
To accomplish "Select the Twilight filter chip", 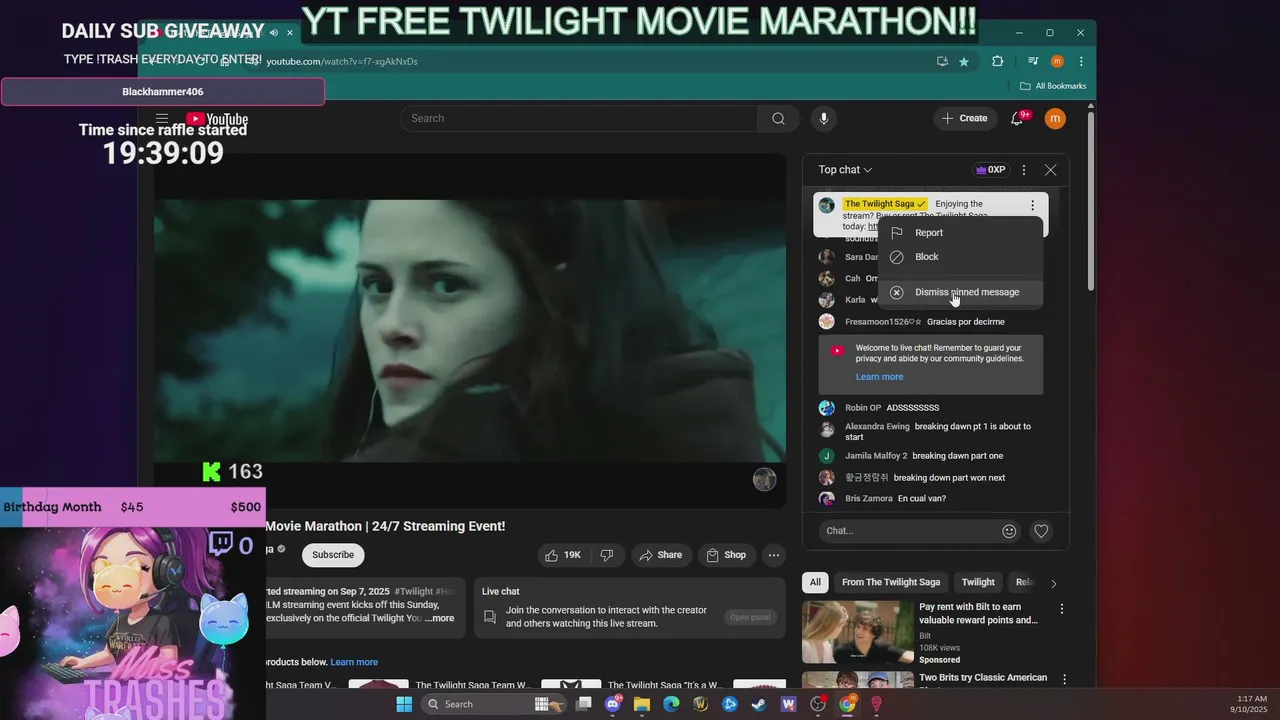I will tap(978, 582).
